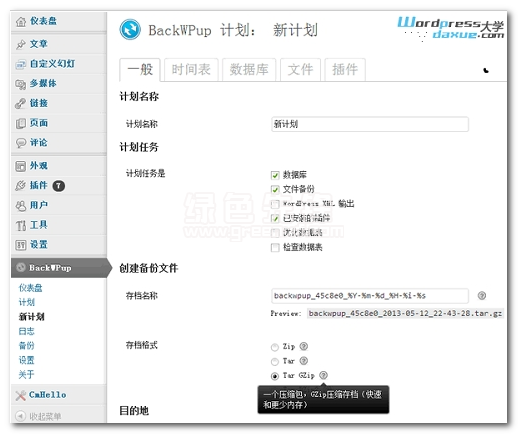Open BackWPup submenu 备份 link

tap(27, 346)
